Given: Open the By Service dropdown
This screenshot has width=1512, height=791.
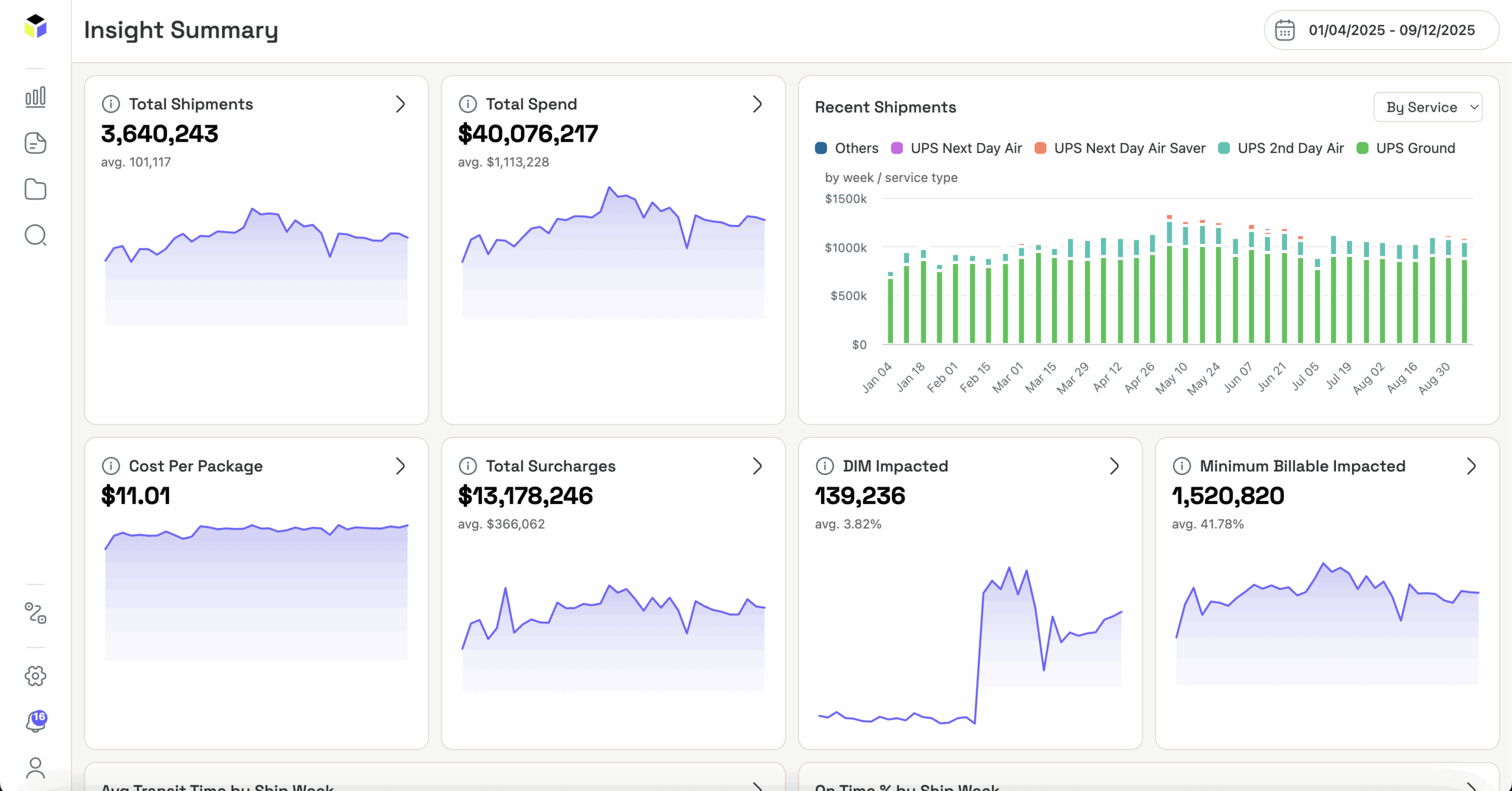Looking at the screenshot, I should coord(1428,107).
